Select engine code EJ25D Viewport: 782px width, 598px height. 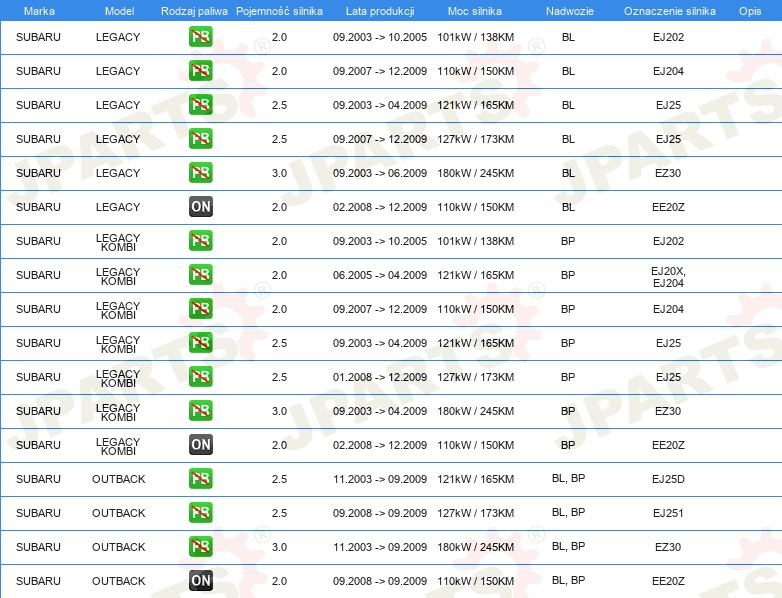668,479
